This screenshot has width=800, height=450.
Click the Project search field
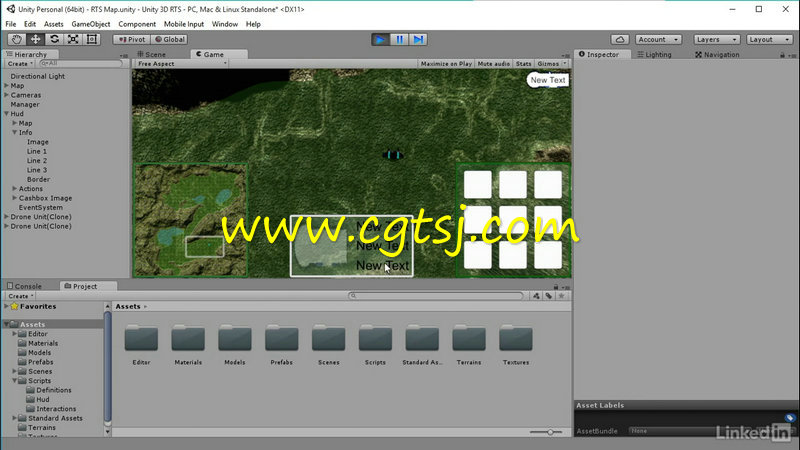pyautogui.click(x=436, y=296)
